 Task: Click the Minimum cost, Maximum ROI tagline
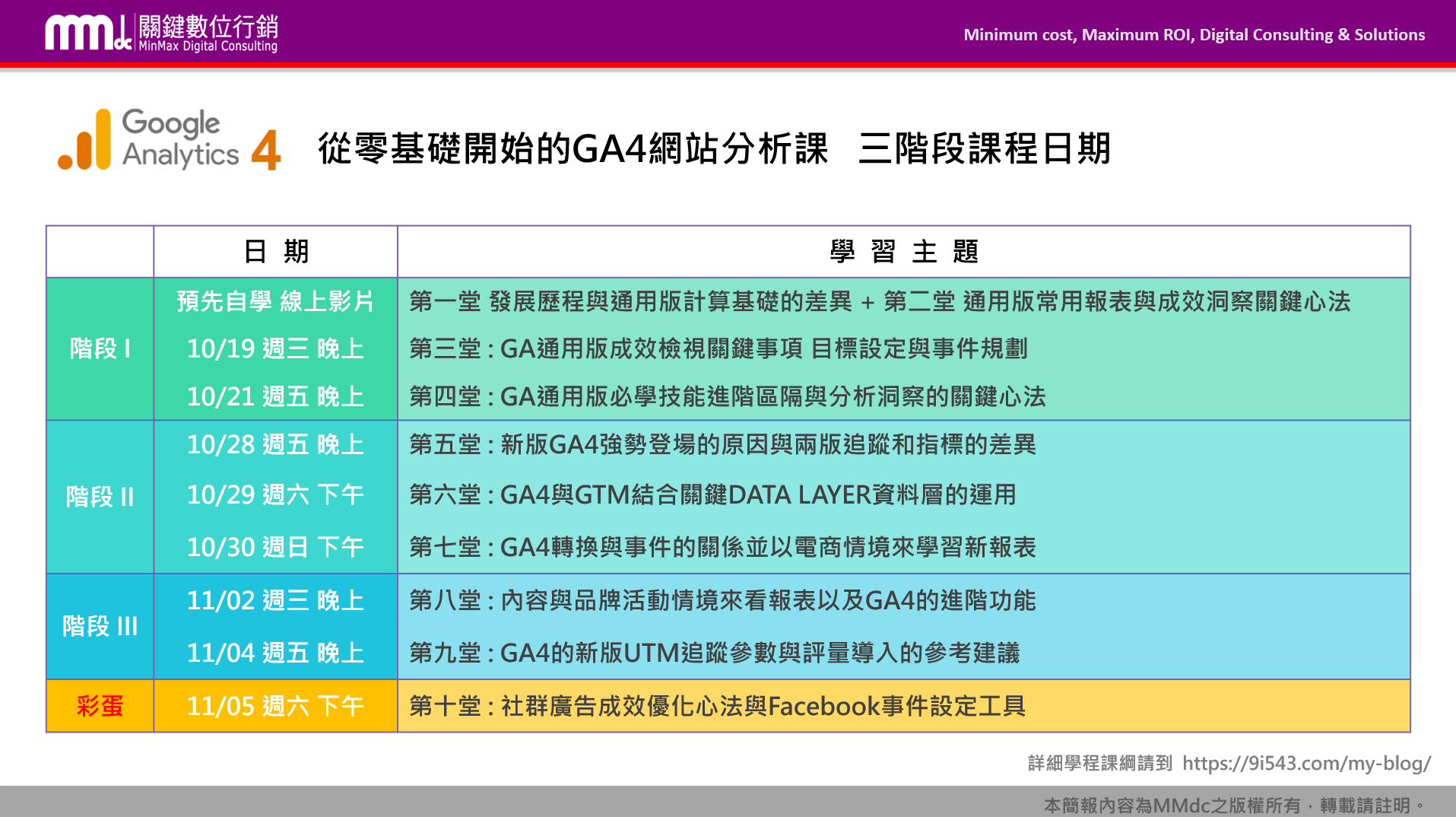point(1194,35)
